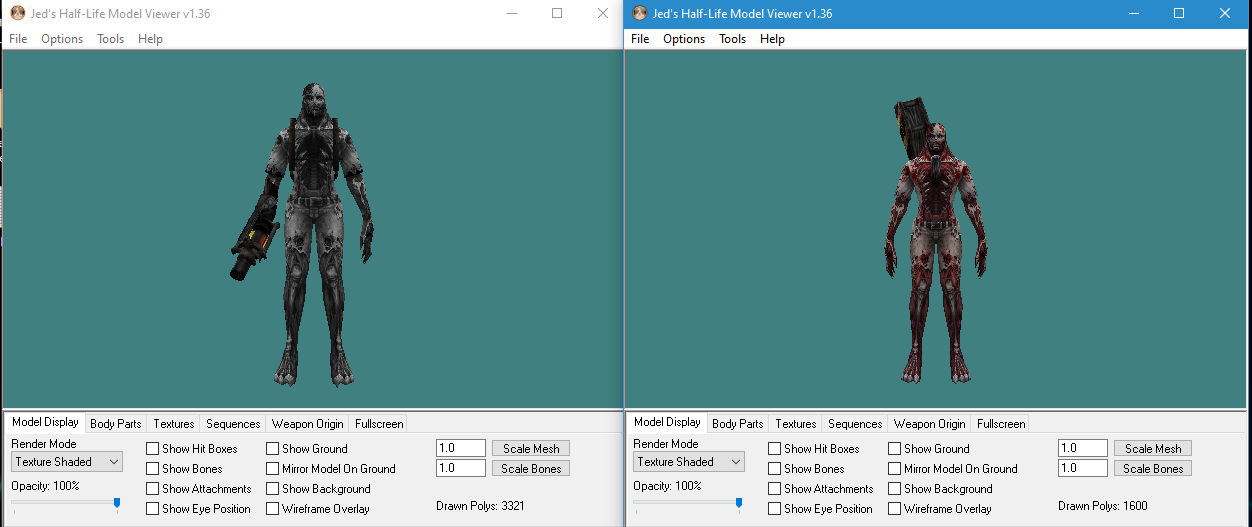1252x527 pixels.
Task: Click Scale Mesh button in right window
Action: (x=1153, y=449)
